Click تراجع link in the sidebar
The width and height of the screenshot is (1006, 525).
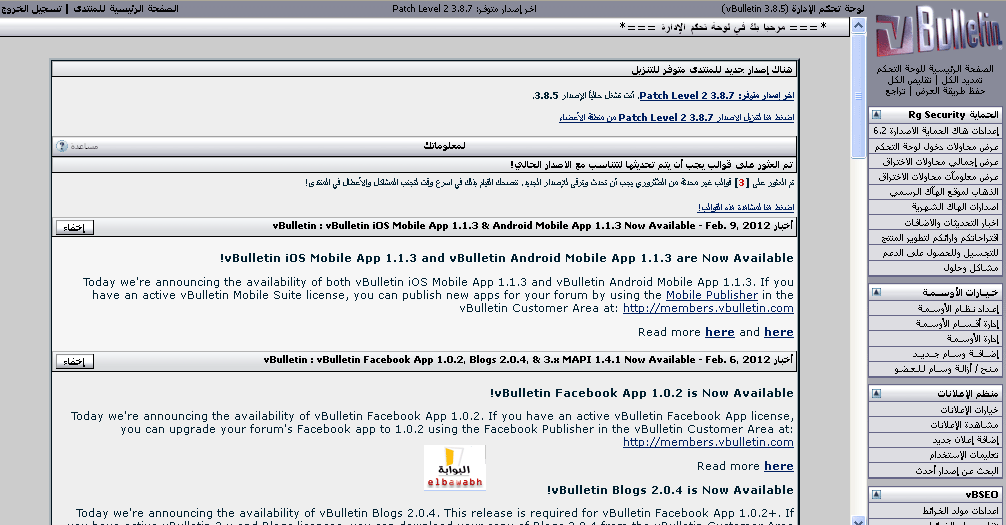[896, 91]
